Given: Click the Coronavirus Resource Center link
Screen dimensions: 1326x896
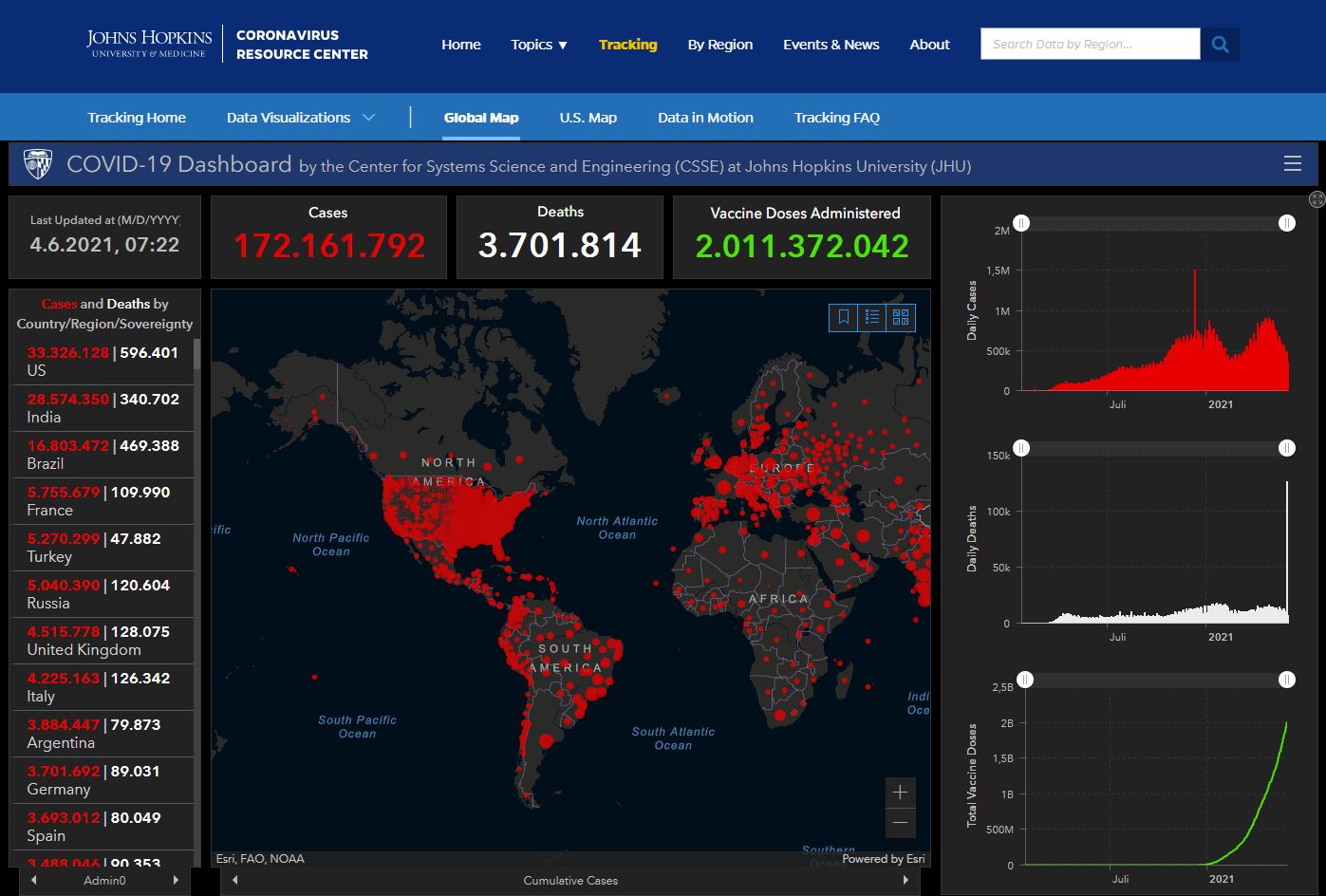Looking at the screenshot, I should coord(302,45).
